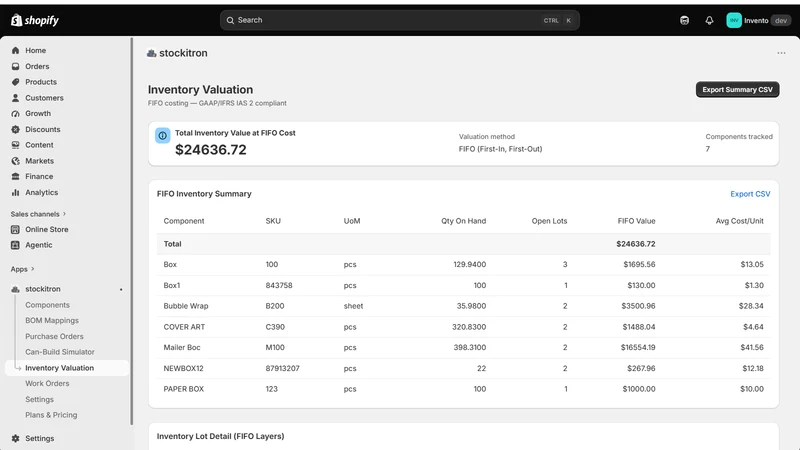Screen dimensions: 800x450
Task: Click the Export CSV link
Action: click(750, 194)
